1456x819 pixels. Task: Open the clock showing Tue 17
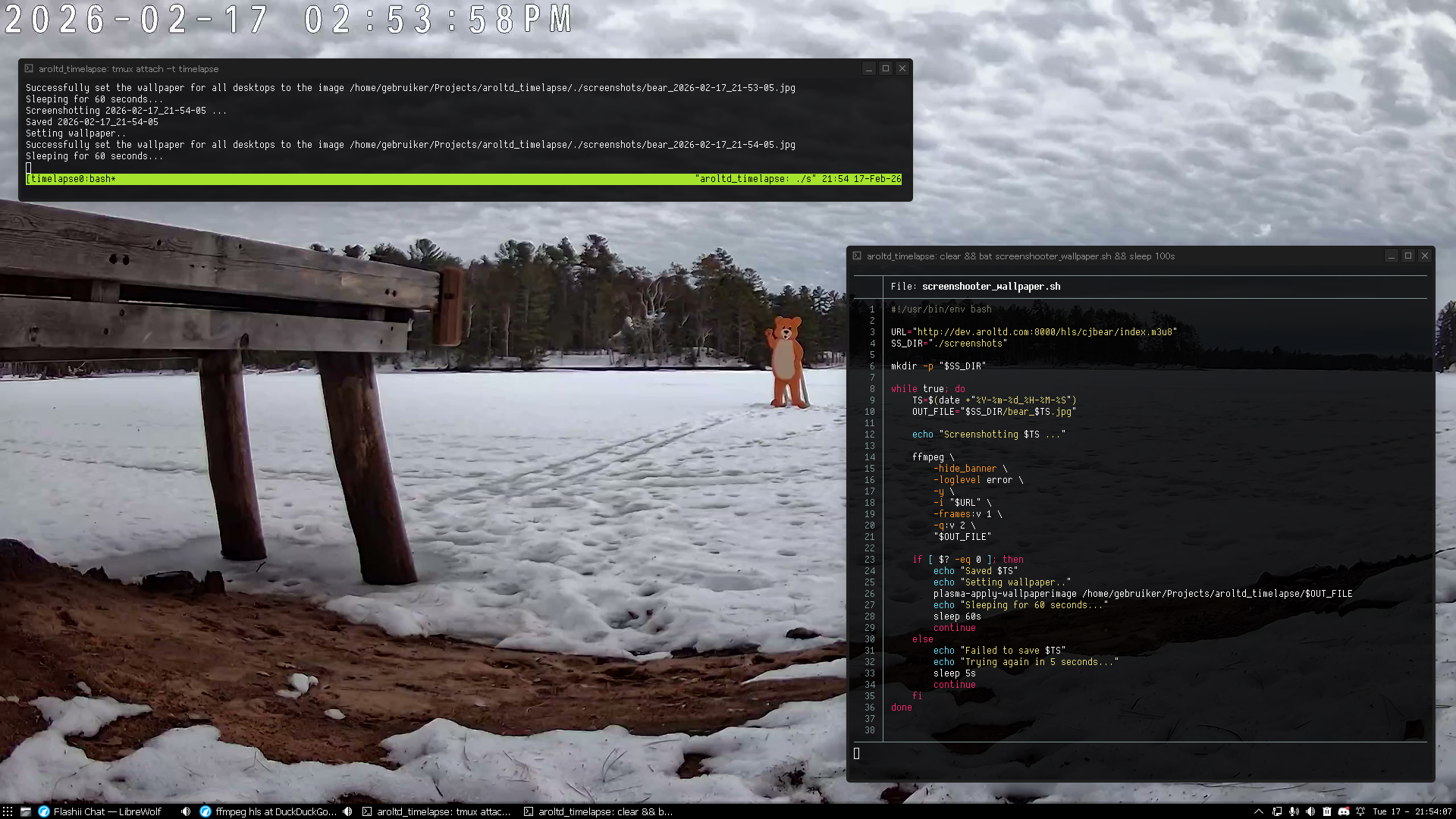(x=1412, y=811)
